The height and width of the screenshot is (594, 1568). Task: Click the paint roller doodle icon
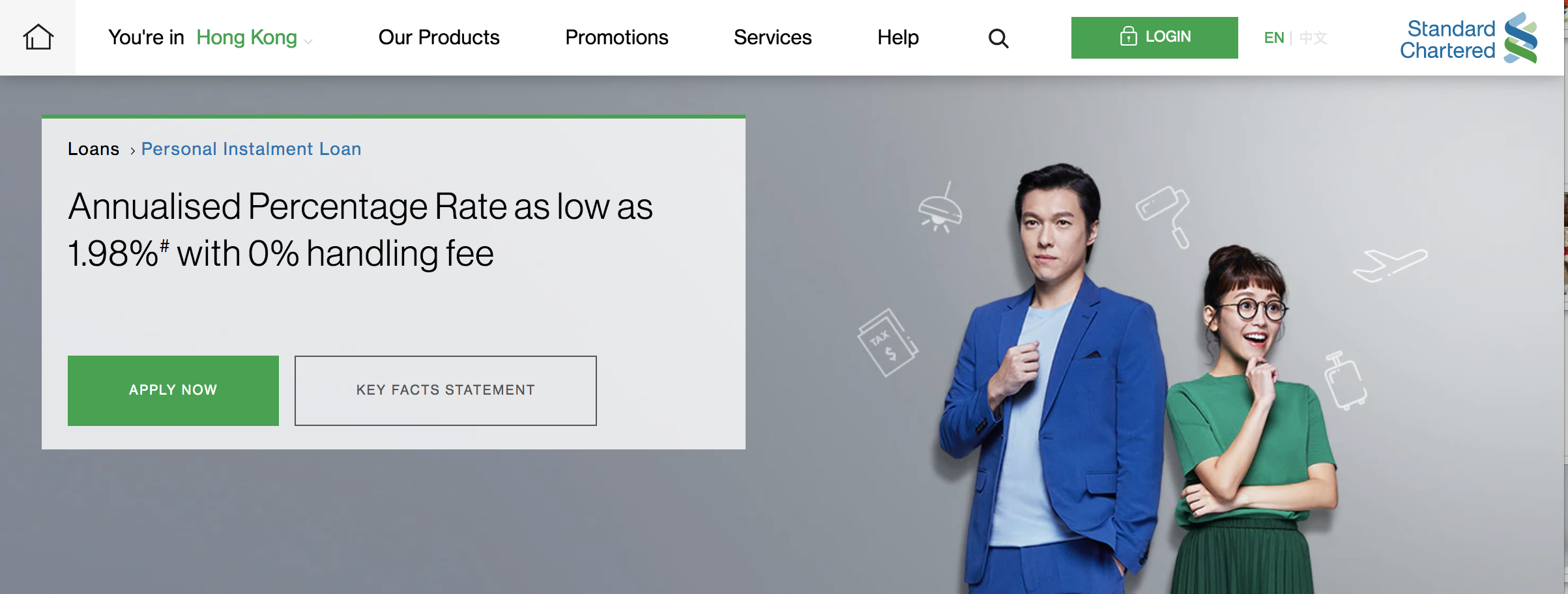click(x=1165, y=215)
